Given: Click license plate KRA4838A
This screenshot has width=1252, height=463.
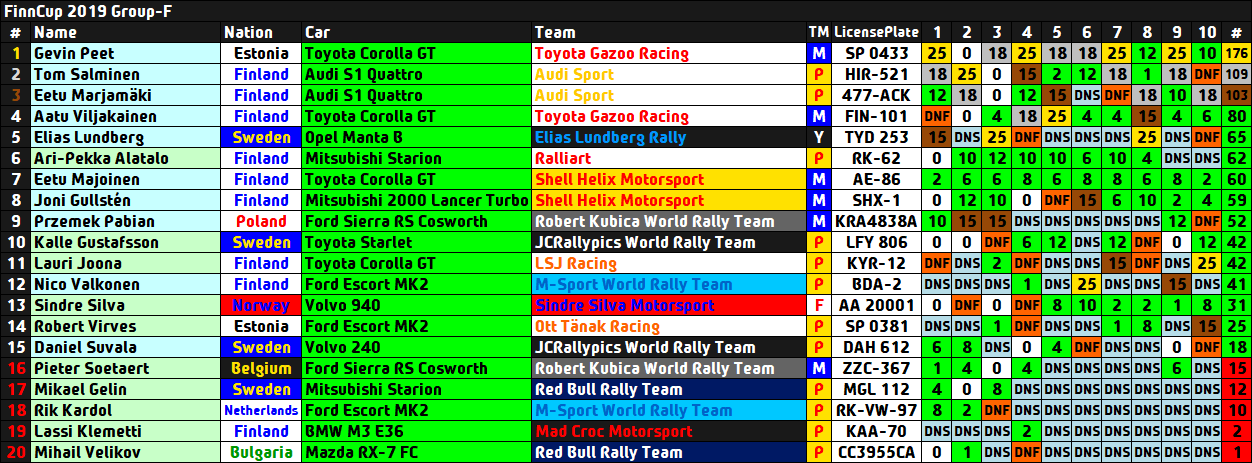Looking at the screenshot, I should pos(877,221).
